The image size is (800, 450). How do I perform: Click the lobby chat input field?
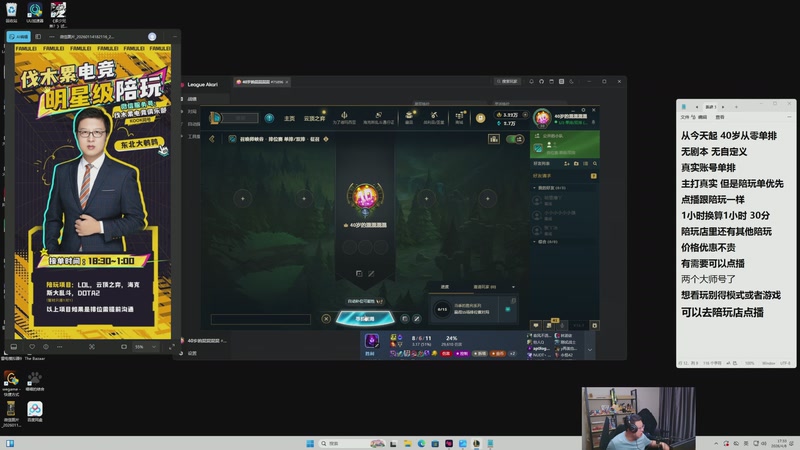261,319
